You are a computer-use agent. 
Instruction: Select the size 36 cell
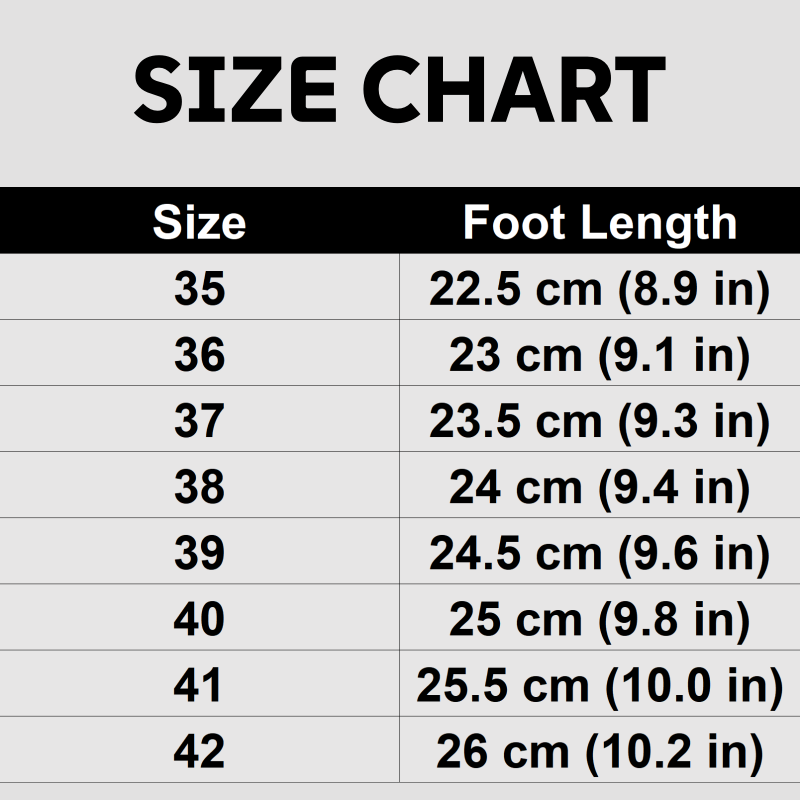199,355
